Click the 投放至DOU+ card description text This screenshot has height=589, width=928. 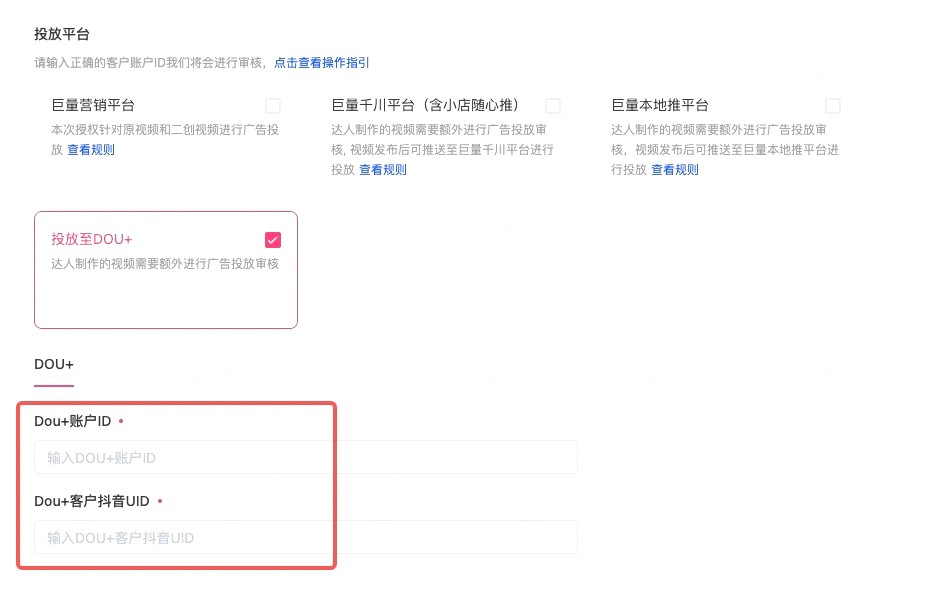click(165, 264)
